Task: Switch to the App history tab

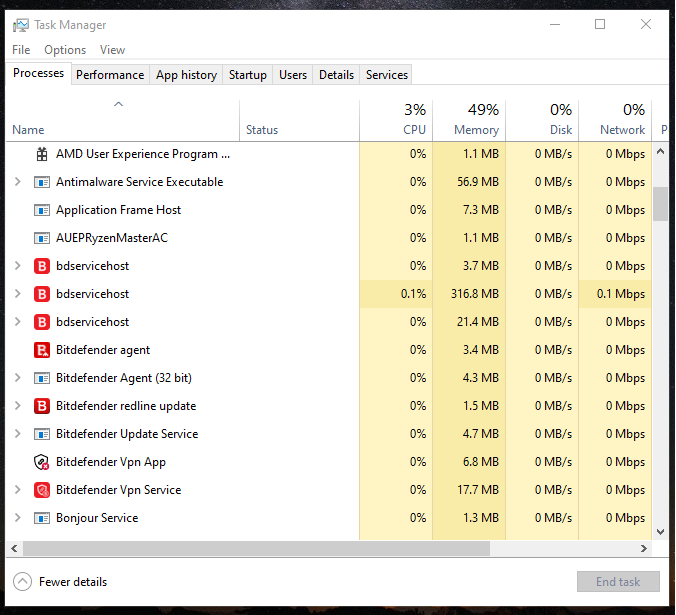Action: point(186,75)
